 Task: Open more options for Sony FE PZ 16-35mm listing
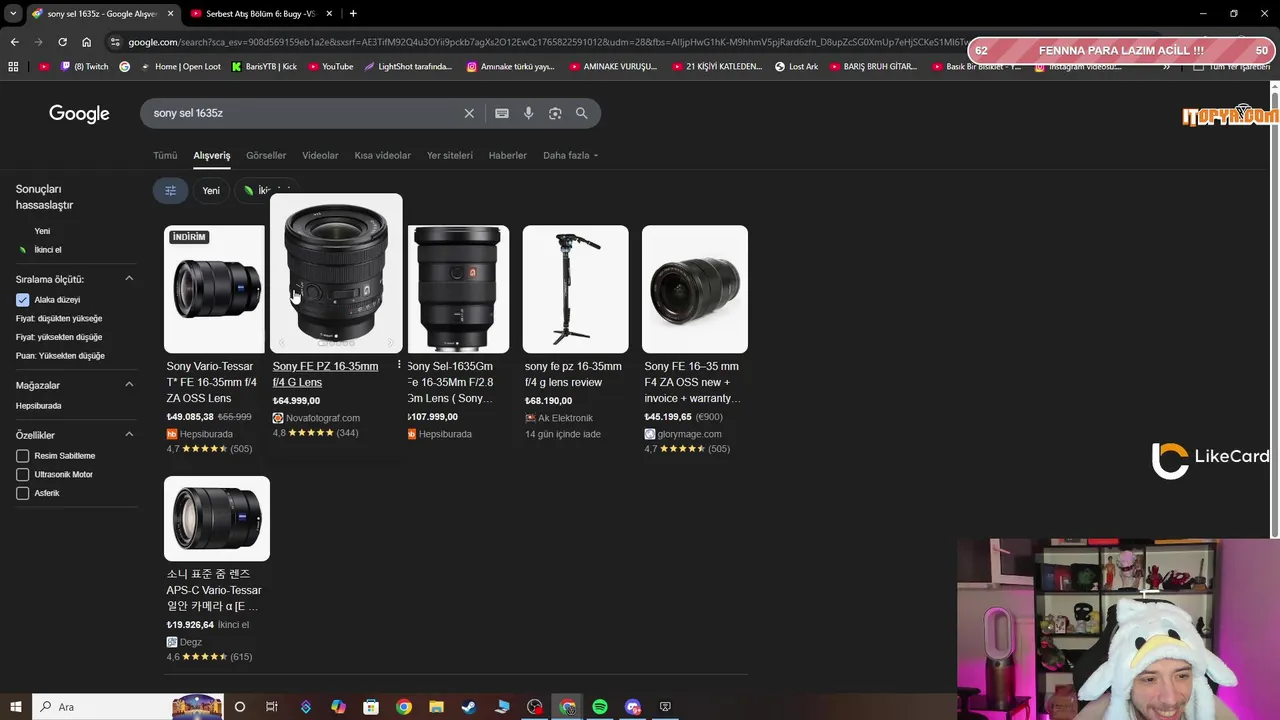pos(399,365)
